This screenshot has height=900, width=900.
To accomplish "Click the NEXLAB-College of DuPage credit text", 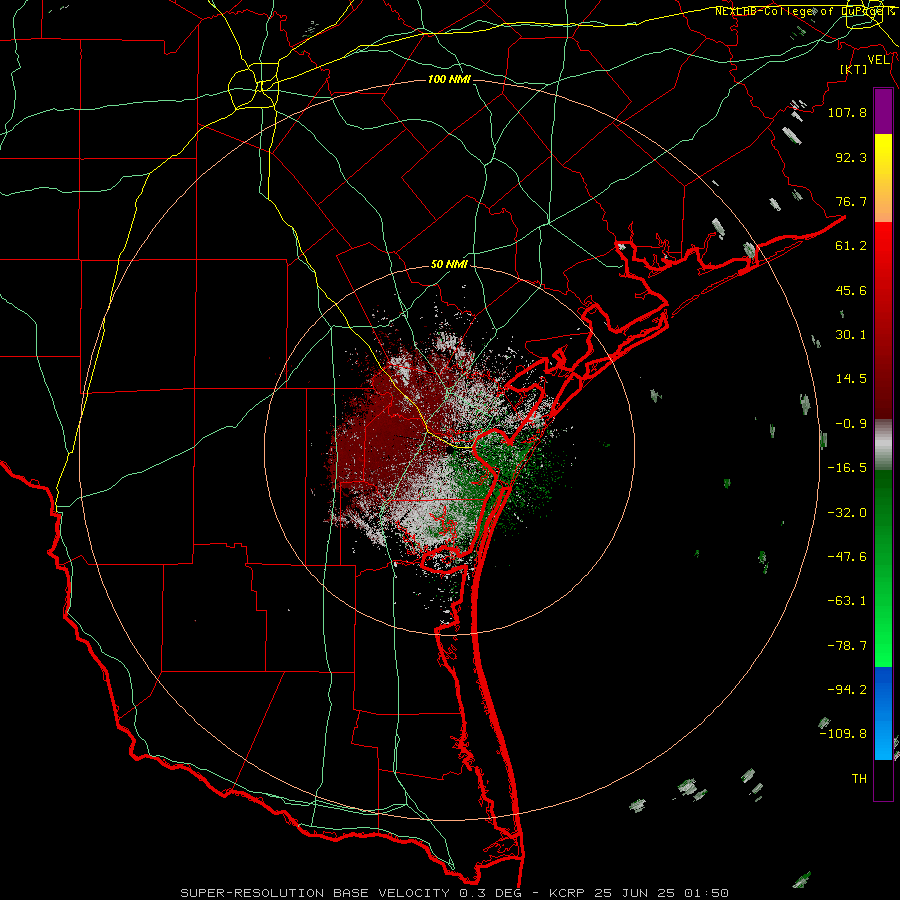I will tap(805, 11).
